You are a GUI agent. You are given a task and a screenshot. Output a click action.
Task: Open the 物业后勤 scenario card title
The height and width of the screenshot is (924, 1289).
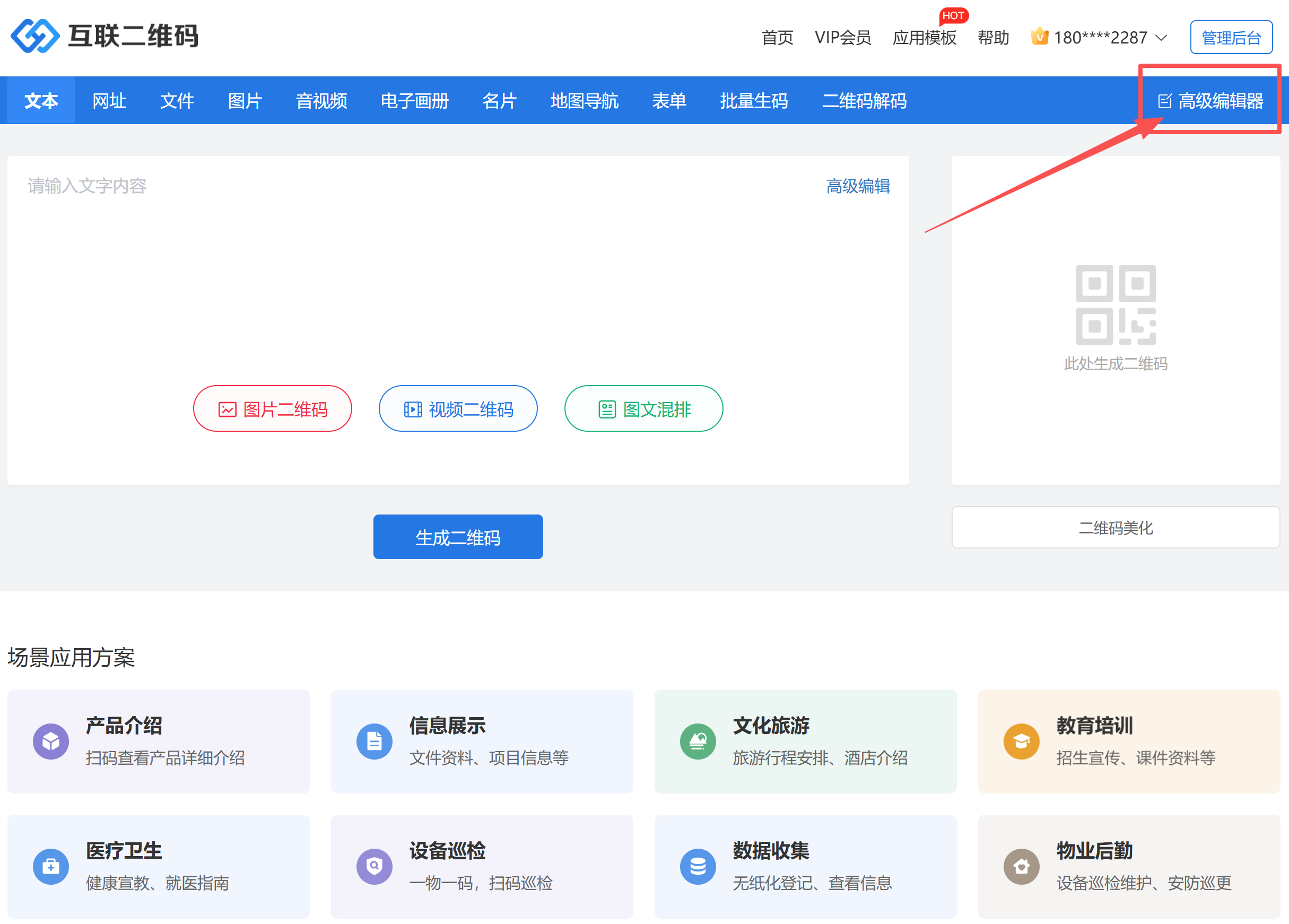point(1095,851)
